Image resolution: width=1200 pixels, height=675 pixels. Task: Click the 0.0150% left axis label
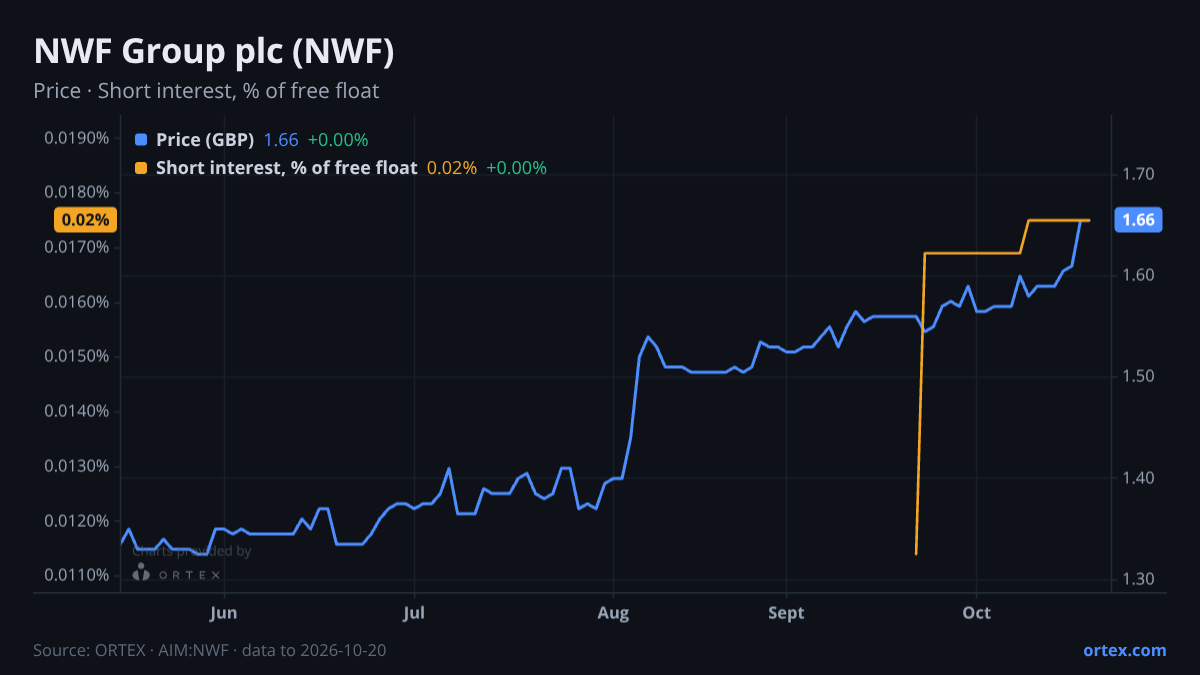[x=76, y=356]
